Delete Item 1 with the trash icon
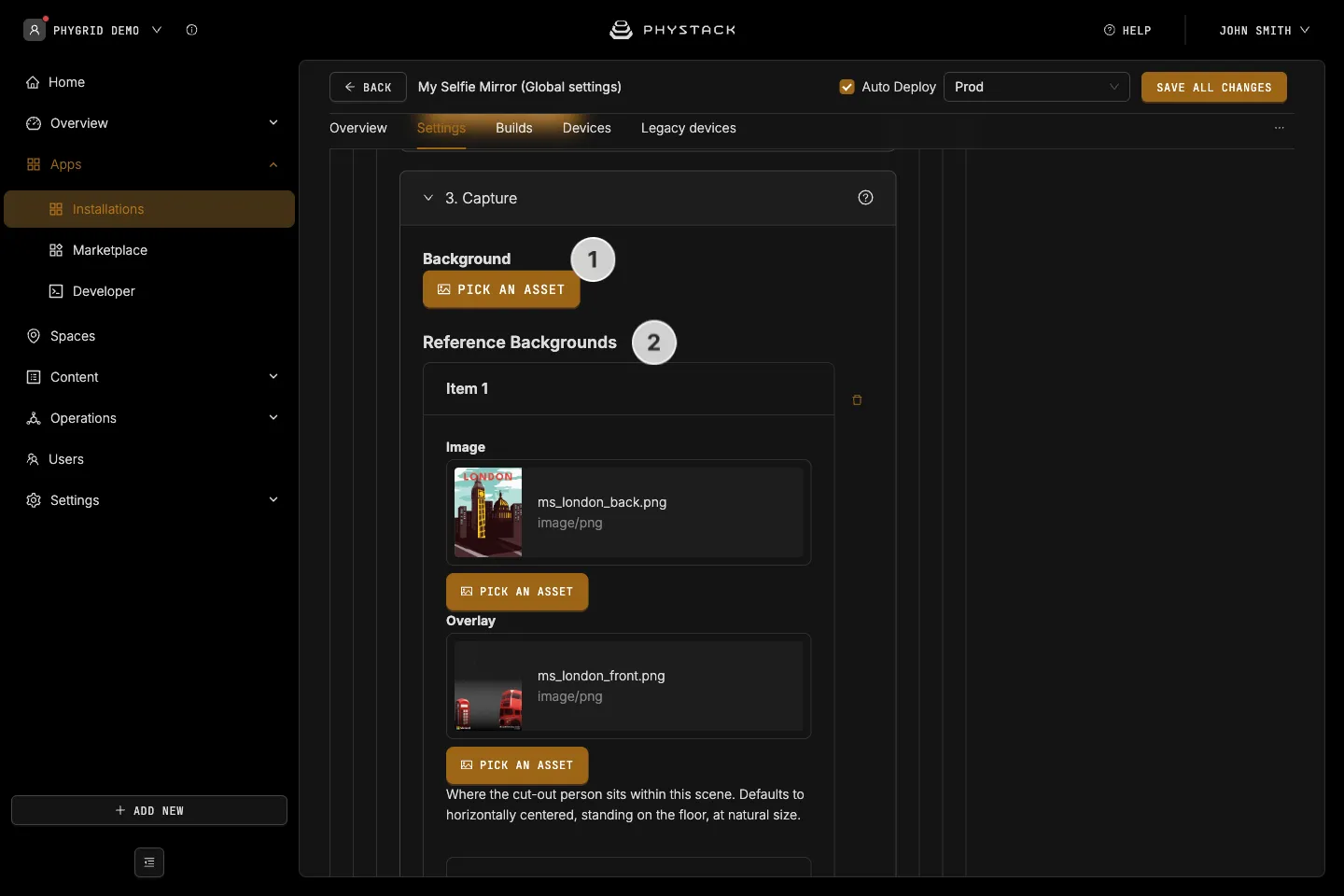The image size is (1344, 896). point(857,400)
